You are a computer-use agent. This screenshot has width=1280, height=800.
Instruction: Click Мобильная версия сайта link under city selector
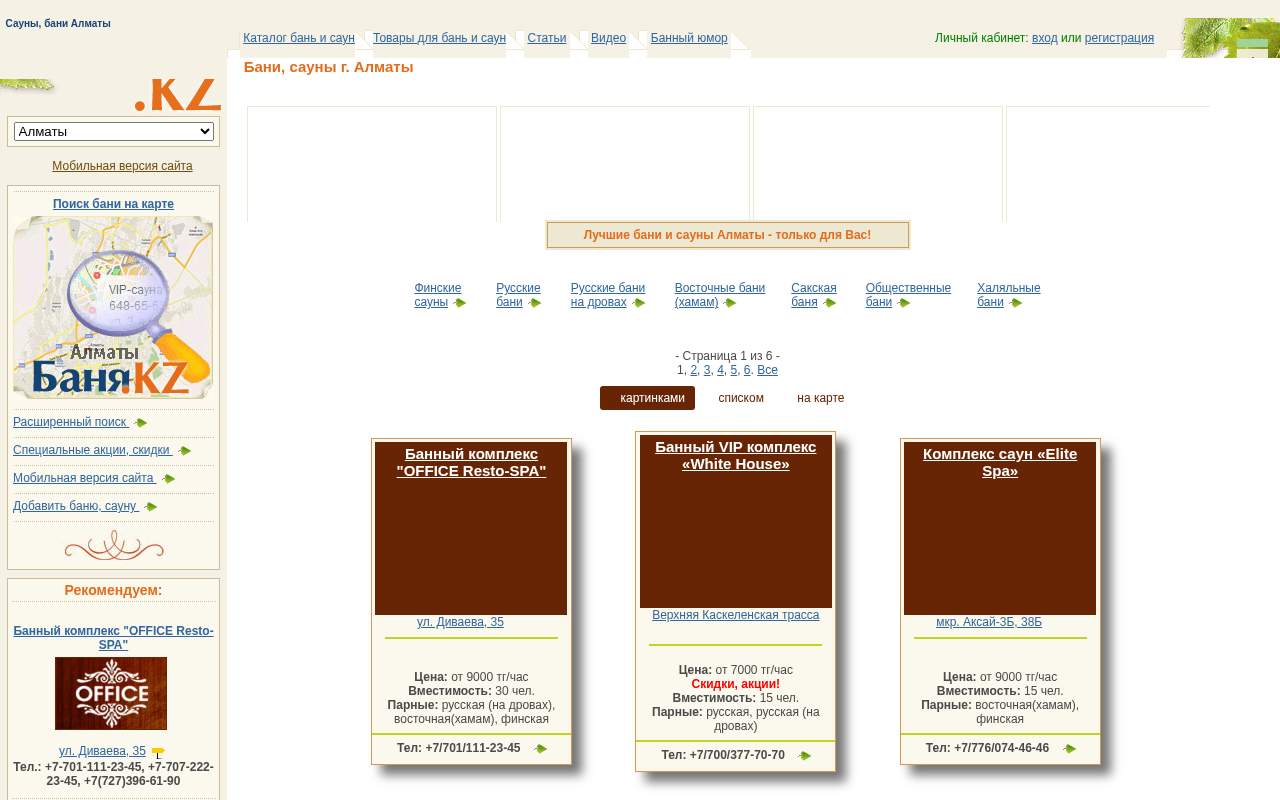122,166
